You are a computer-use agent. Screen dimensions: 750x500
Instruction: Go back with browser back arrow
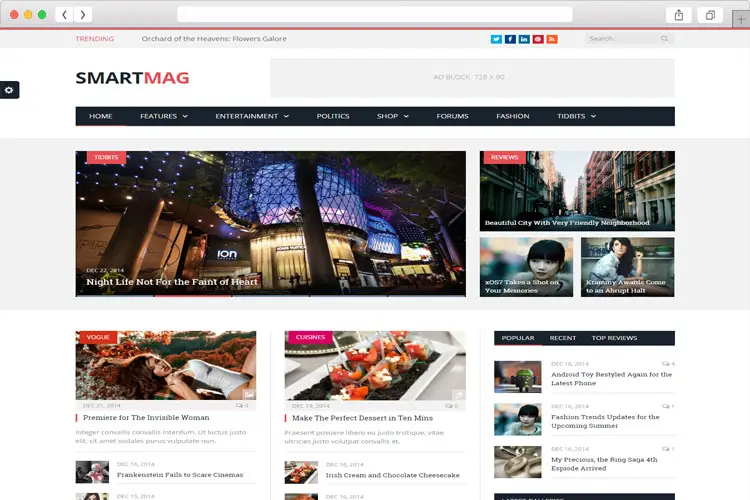click(65, 15)
